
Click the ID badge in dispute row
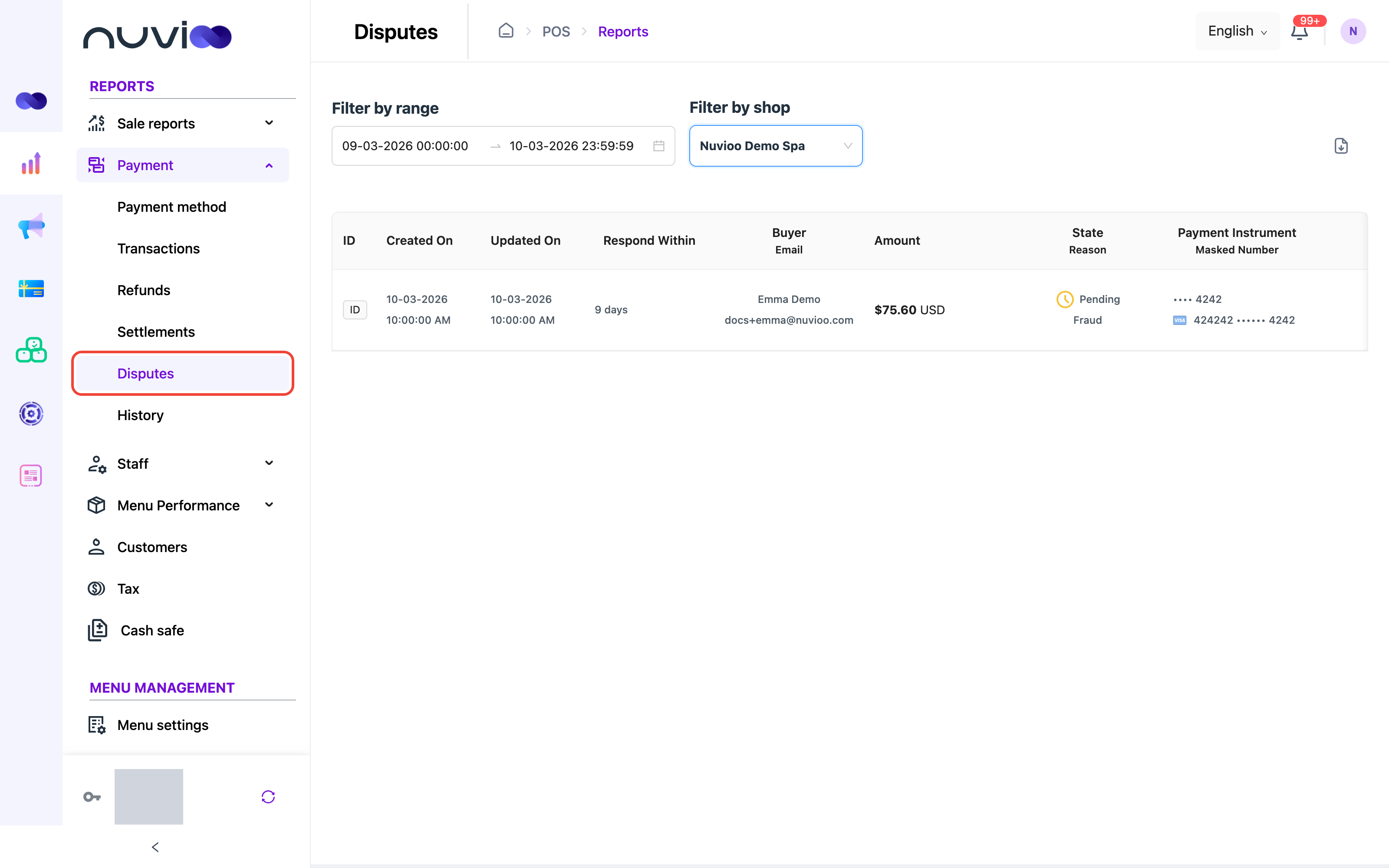pyautogui.click(x=355, y=310)
